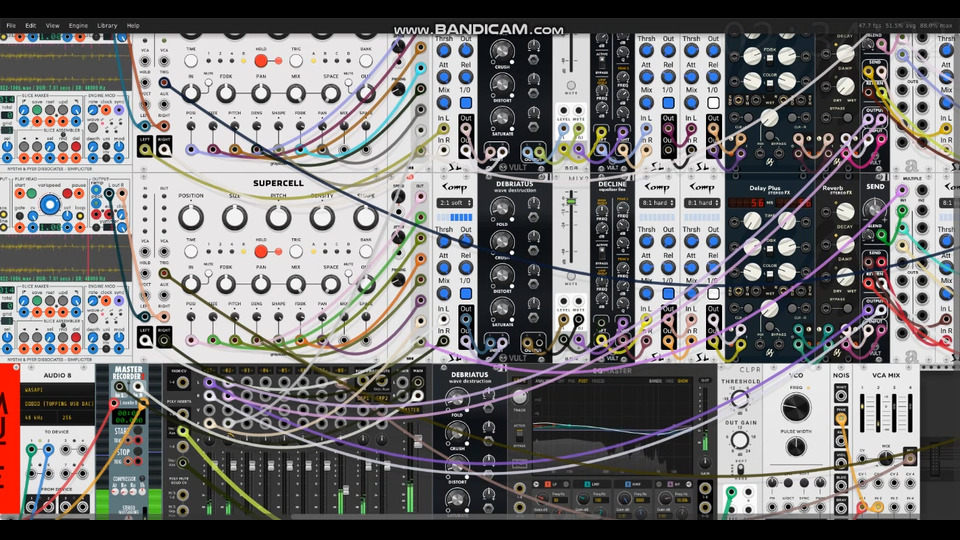Click the FDBK knob on the lower Supercell
The width and height of the screenshot is (960, 540).
pos(226,284)
